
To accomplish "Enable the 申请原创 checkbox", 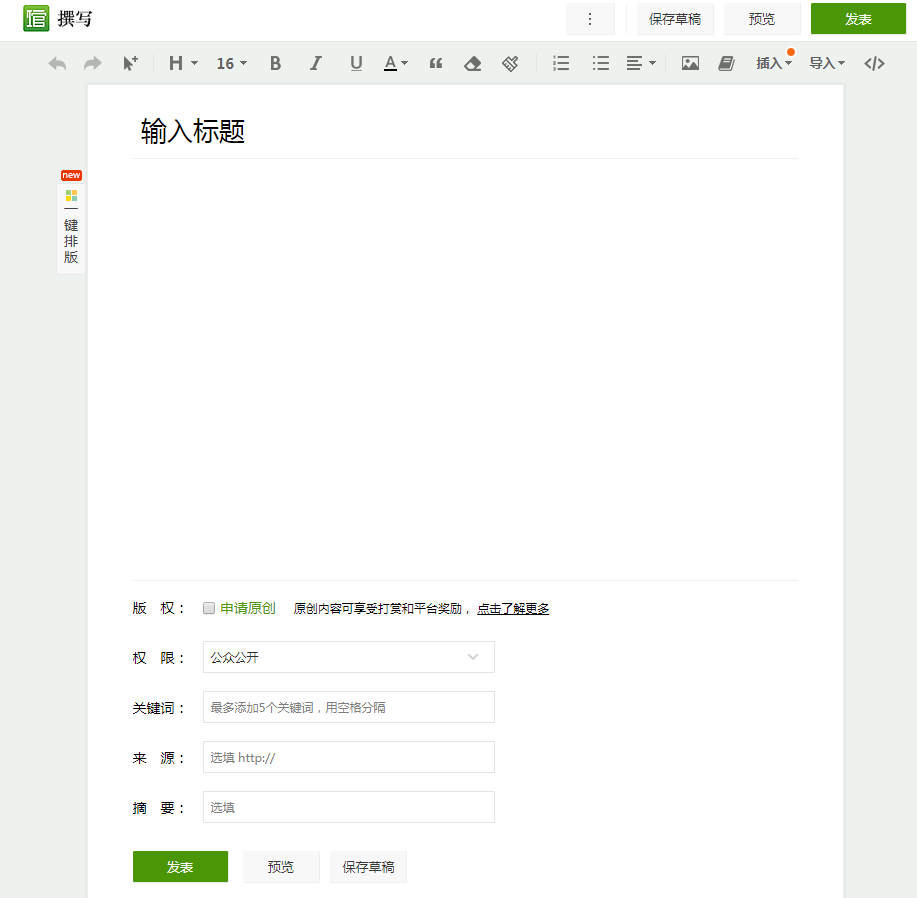I will (208, 608).
